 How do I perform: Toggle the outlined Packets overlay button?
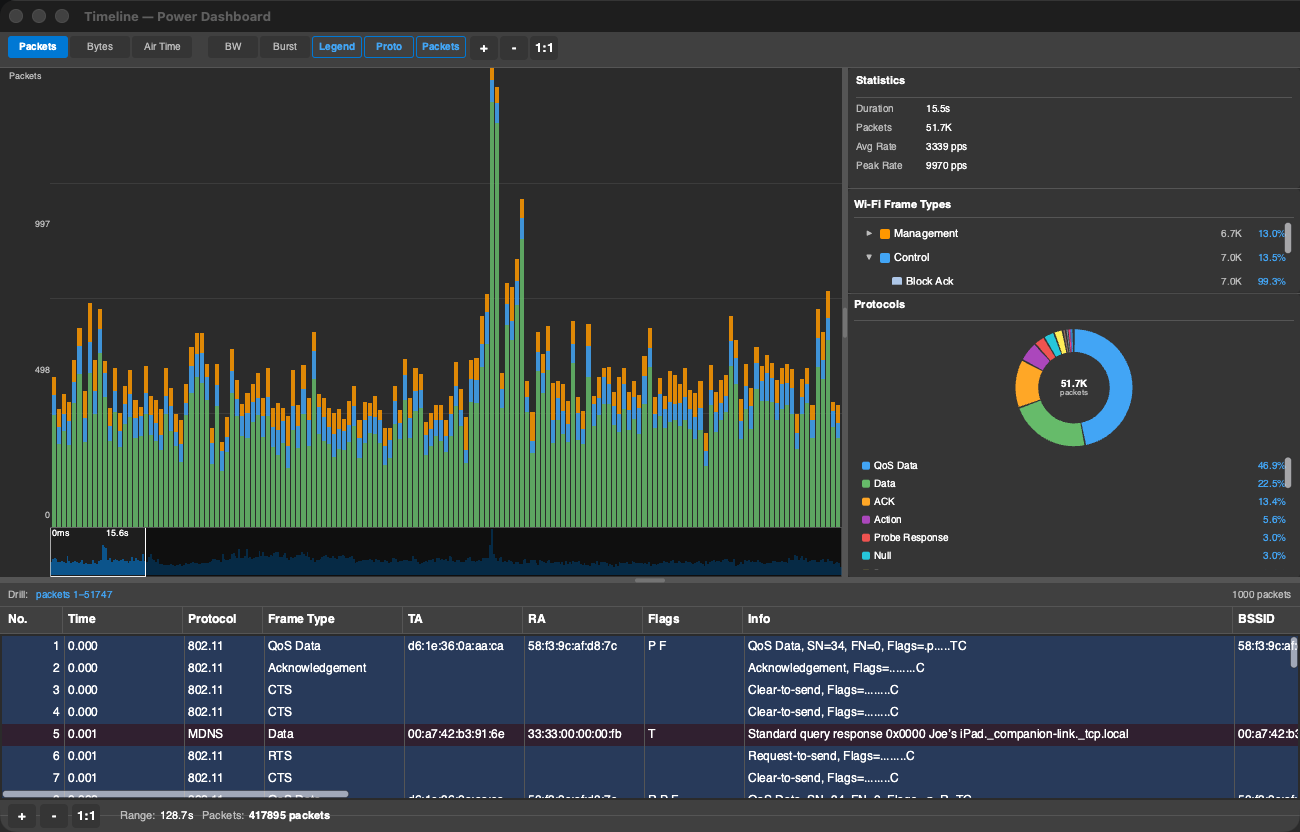tap(440, 47)
